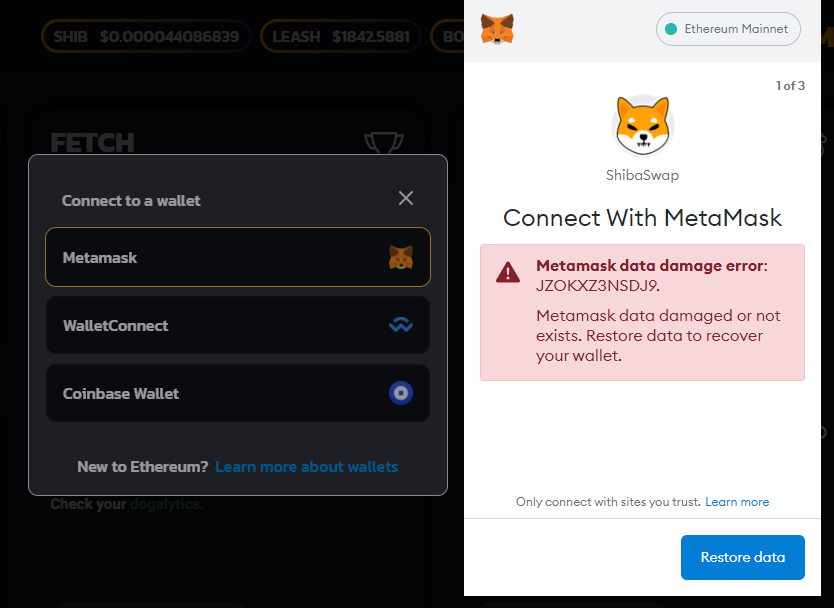The image size is (834, 608).
Task: Click the LEASH price ticker pill
Action: pyautogui.click(x=340, y=36)
